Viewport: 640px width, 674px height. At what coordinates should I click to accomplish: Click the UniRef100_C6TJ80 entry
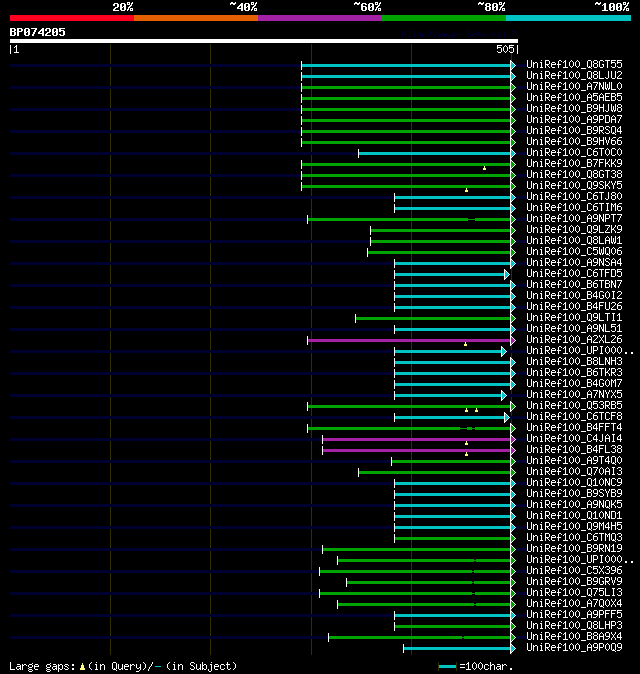click(574, 196)
